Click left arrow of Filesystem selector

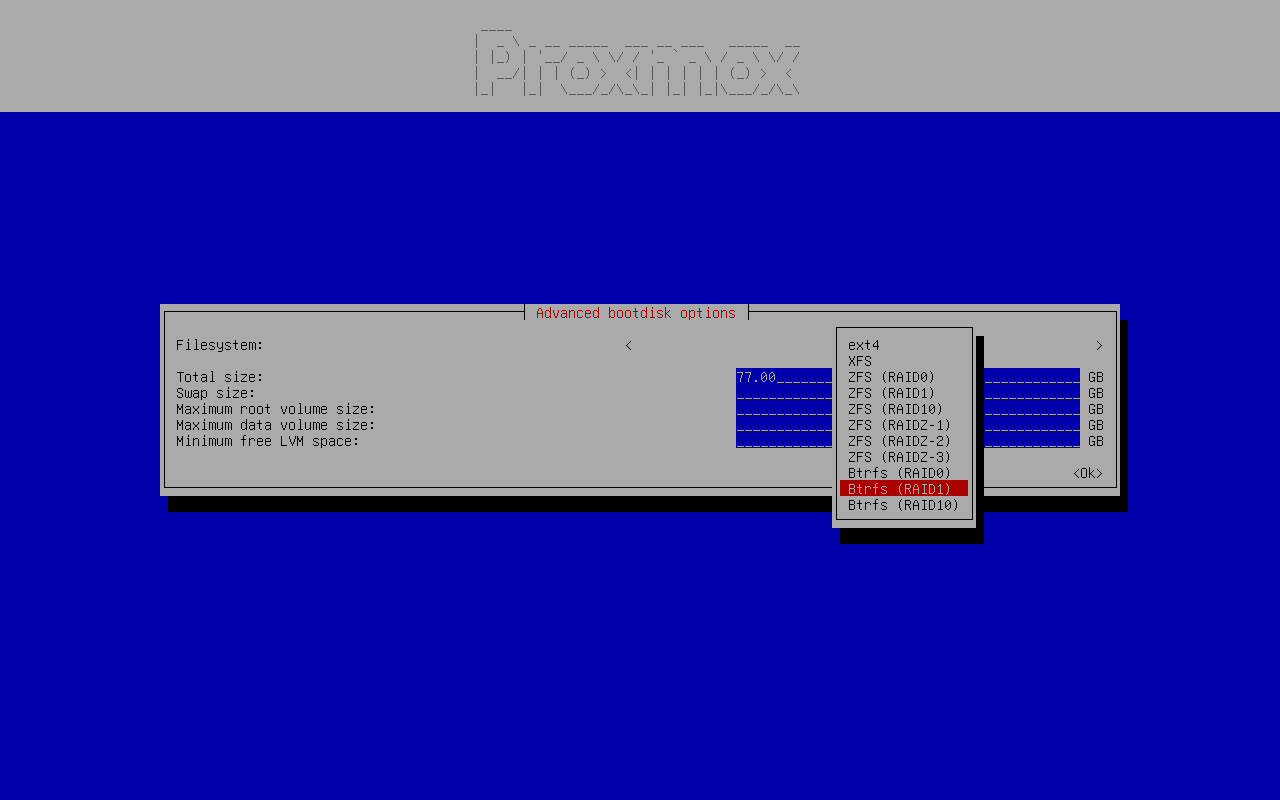(628, 345)
